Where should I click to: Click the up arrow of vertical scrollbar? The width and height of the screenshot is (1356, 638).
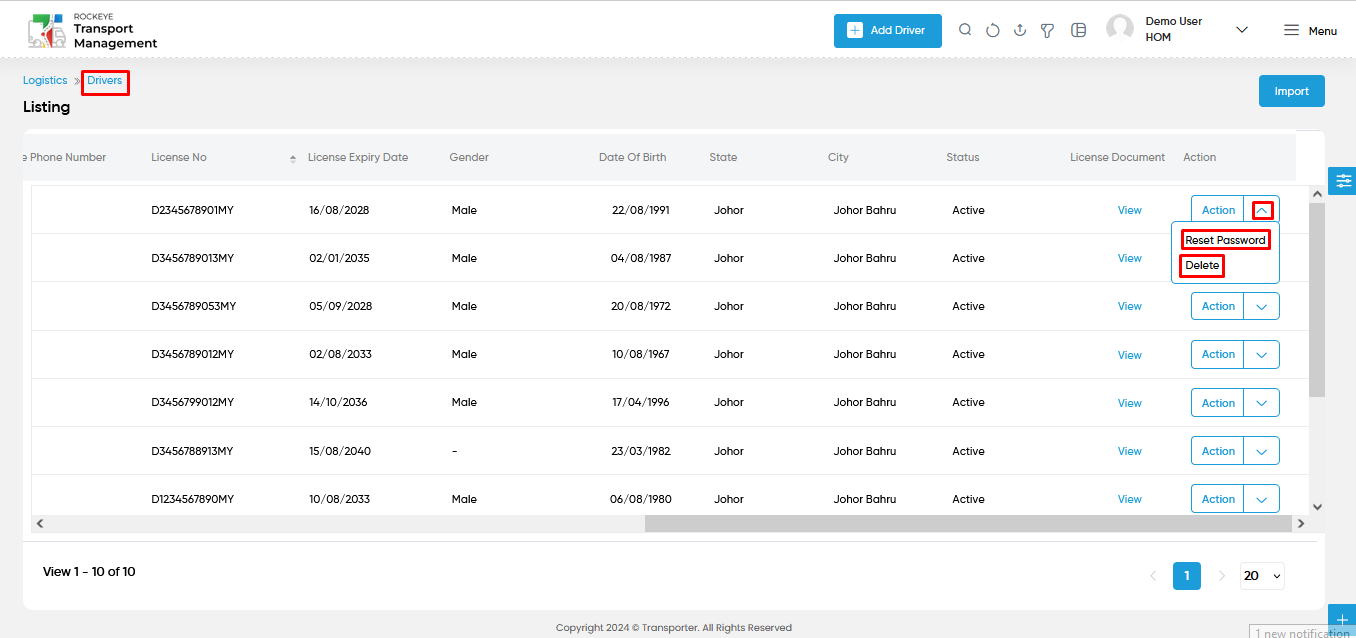(1317, 193)
